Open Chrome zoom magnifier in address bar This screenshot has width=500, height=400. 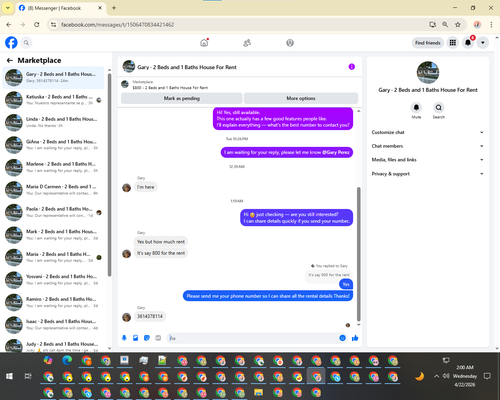(x=445, y=25)
